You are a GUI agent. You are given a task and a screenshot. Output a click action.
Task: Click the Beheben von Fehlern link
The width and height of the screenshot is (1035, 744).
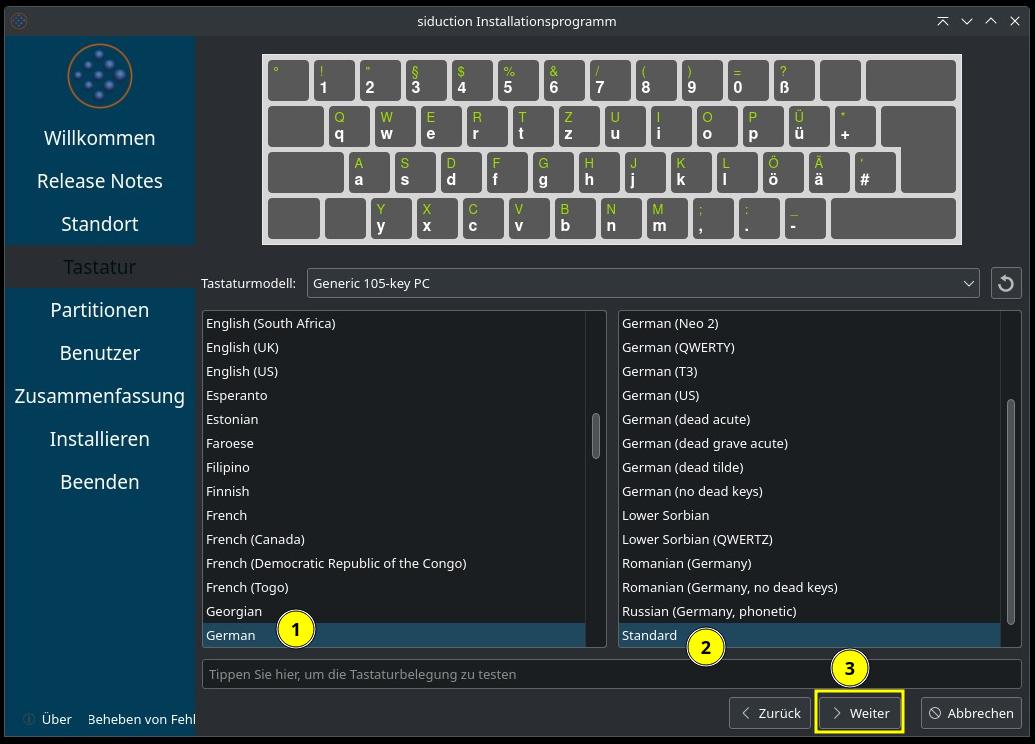click(140, 719)
